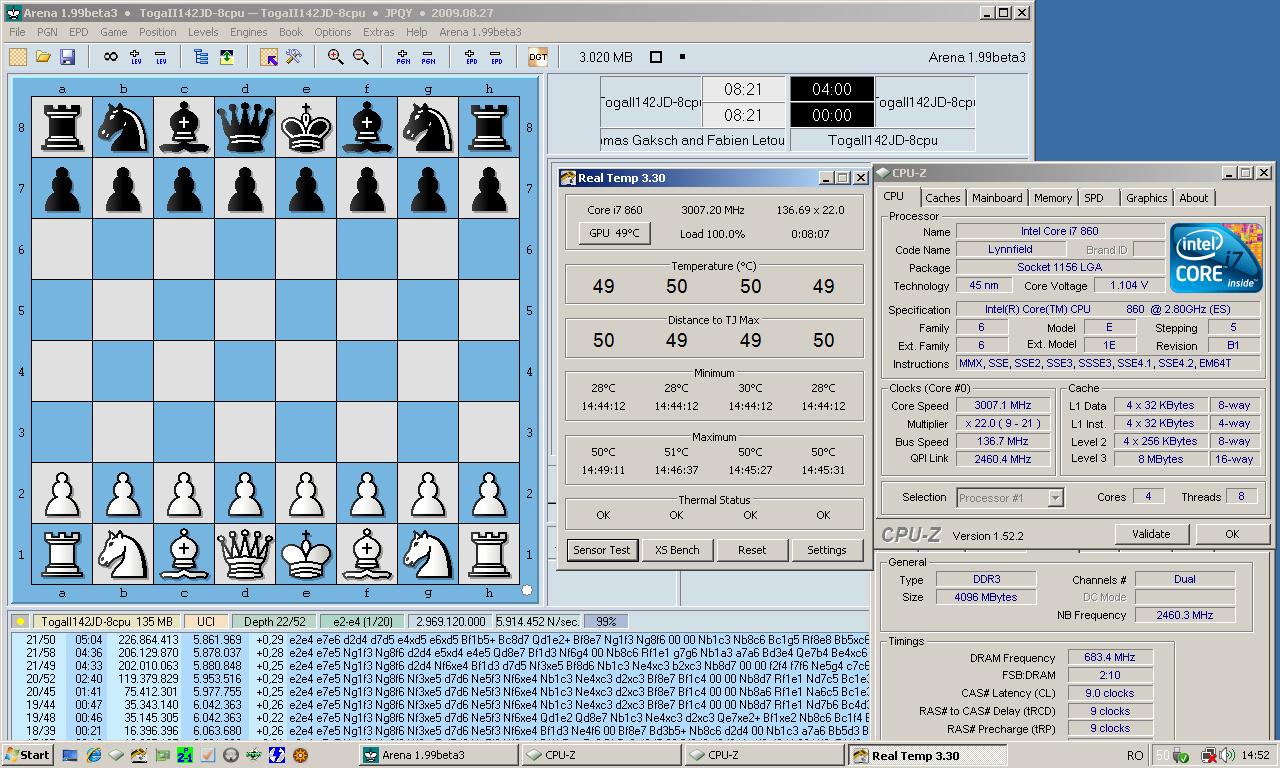Switch to the Caches tab in CPU-Z
1280x768 pixels.
pos(942,198)
